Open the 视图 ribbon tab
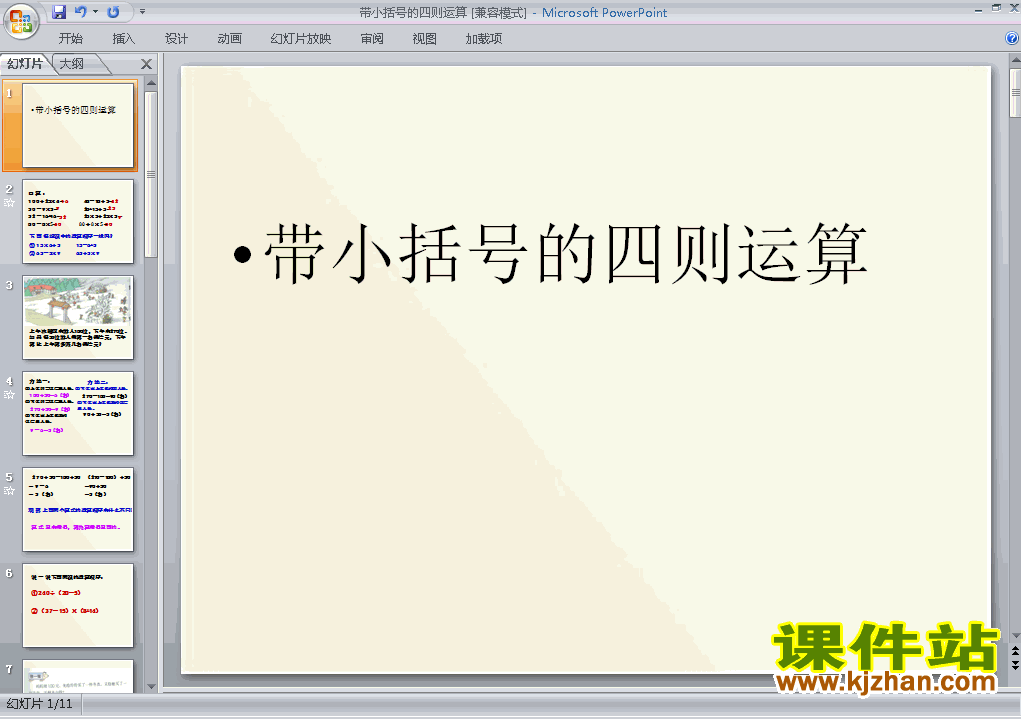 click(x=425, y=39)
